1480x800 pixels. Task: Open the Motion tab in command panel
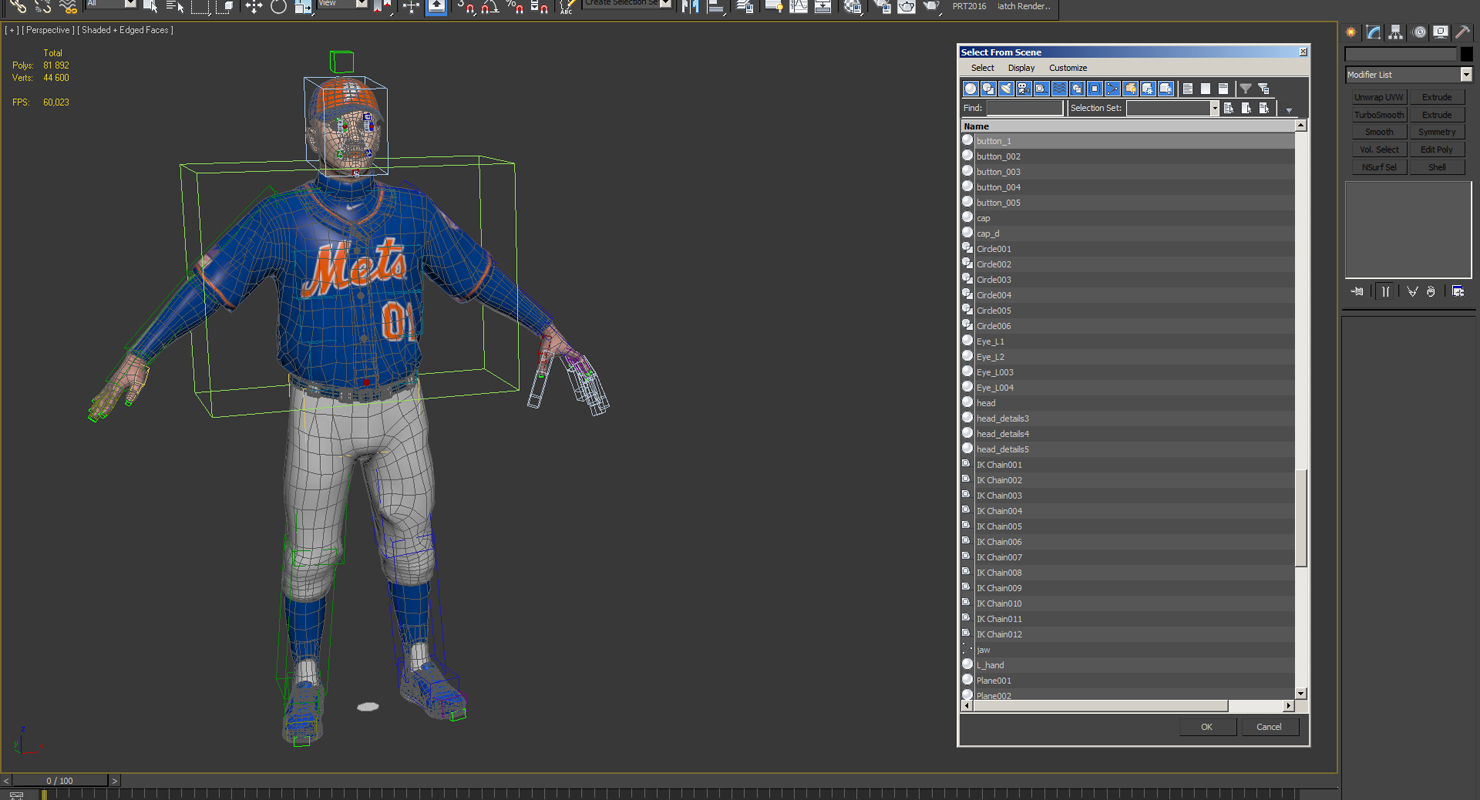pos(1418,32)
